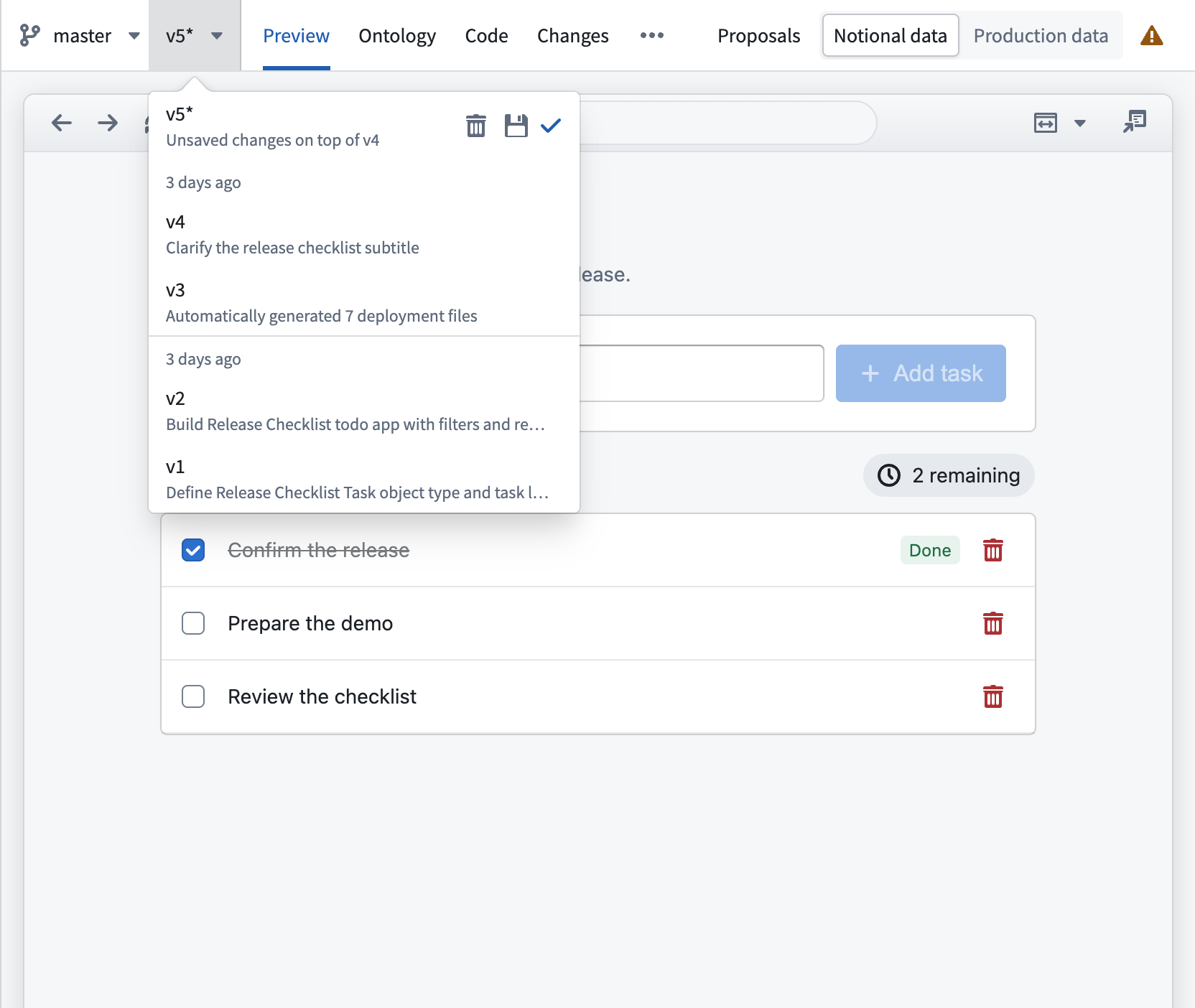The image size is (1195, 1008).
Task: Delete Confirm the release task
Action: tap(992, 550)
